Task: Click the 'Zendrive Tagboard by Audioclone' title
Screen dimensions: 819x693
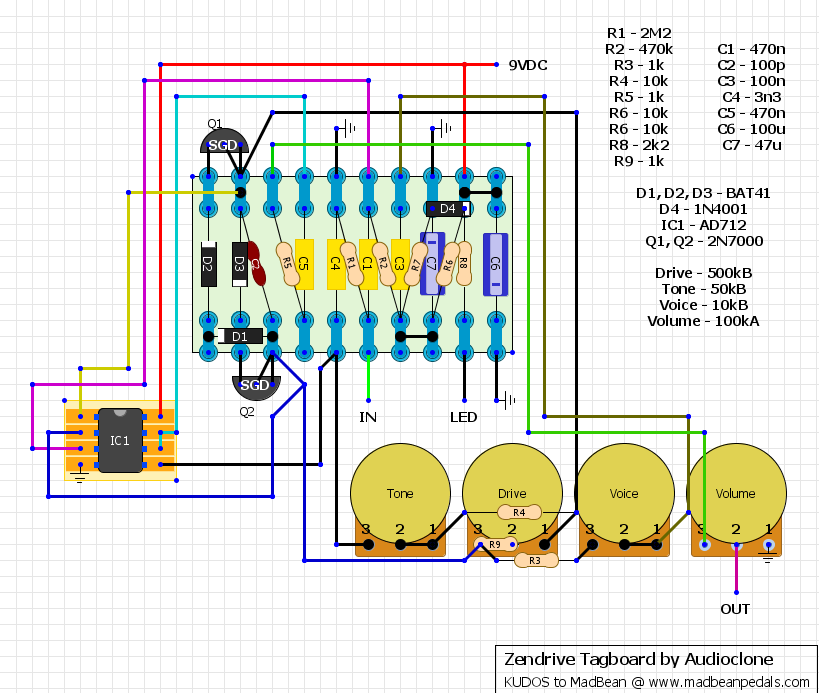Action: 638,660
